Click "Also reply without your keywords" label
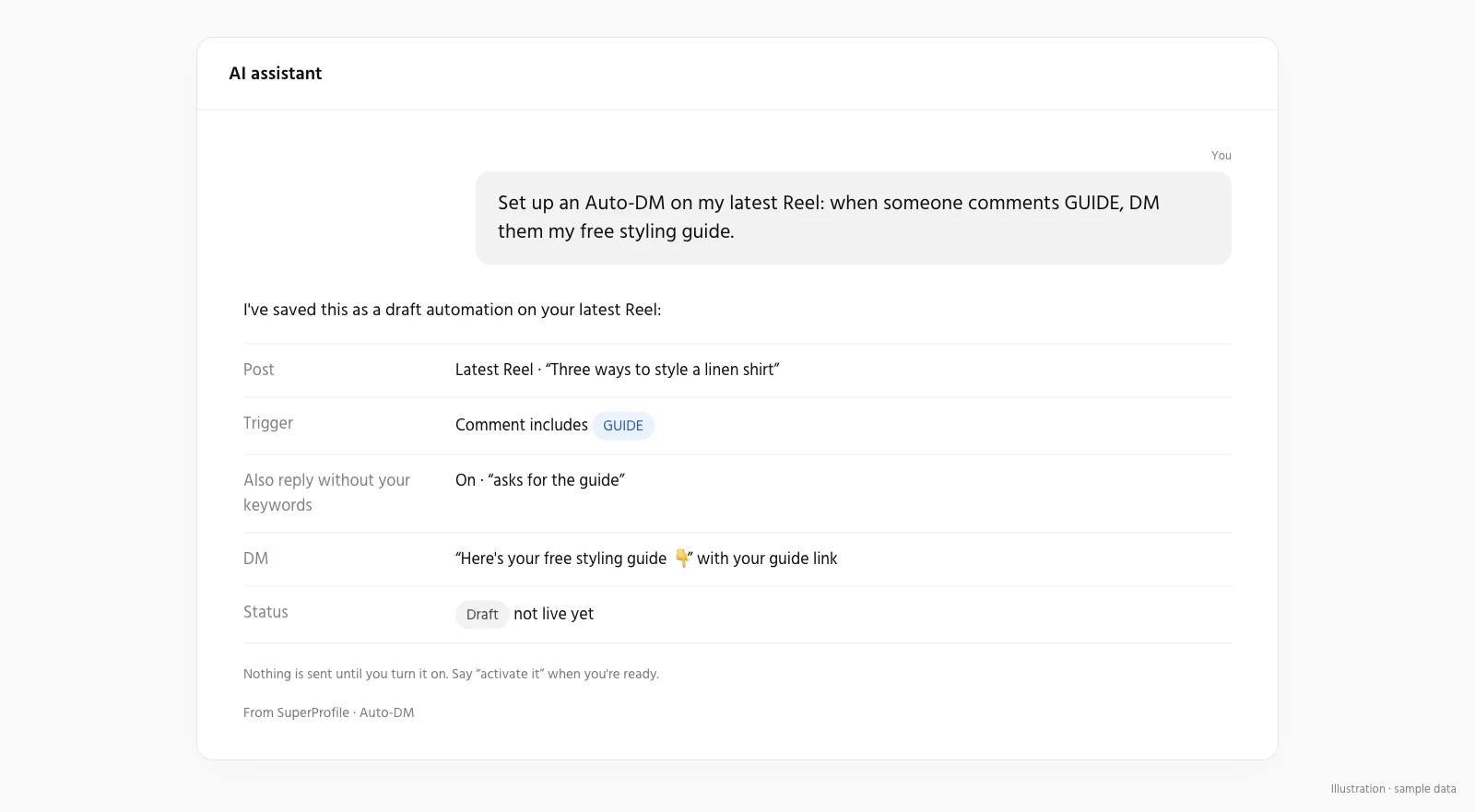The image size is (1475, 812). point(326,492)
